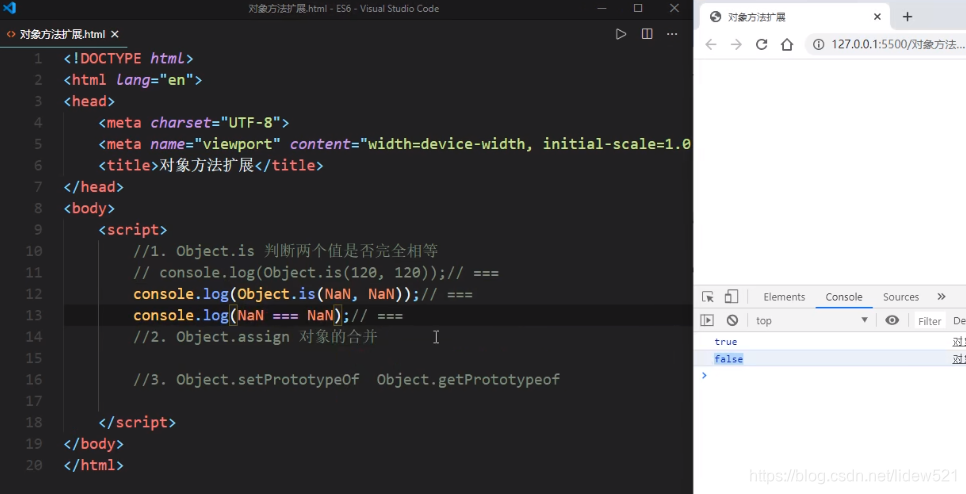The height and width of the screenshot is (494, 966).
Task: Open editor More Actions ellipsis
Action: pyautogui.click(x=672, y=34)
